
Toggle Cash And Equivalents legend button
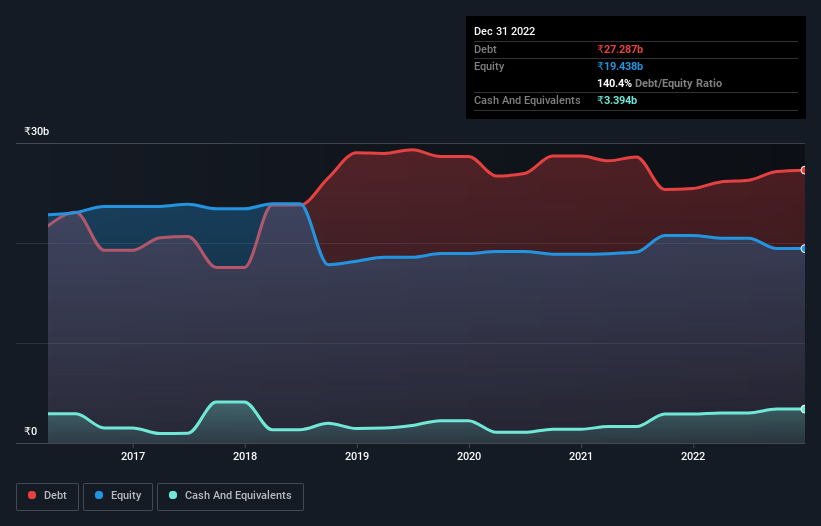pyautogui.click(x=230, y=496)
